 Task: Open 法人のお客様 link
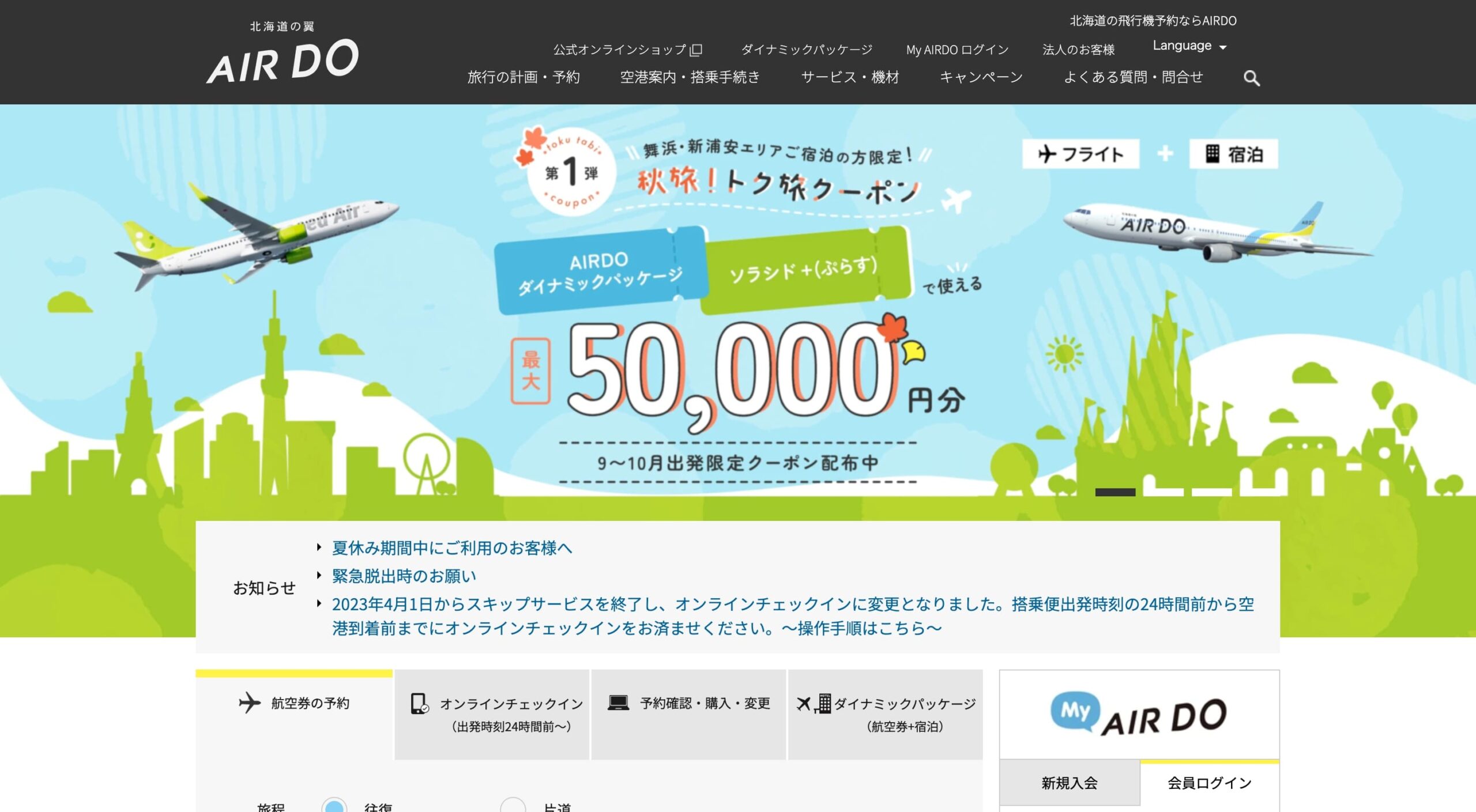(1078, 50)
